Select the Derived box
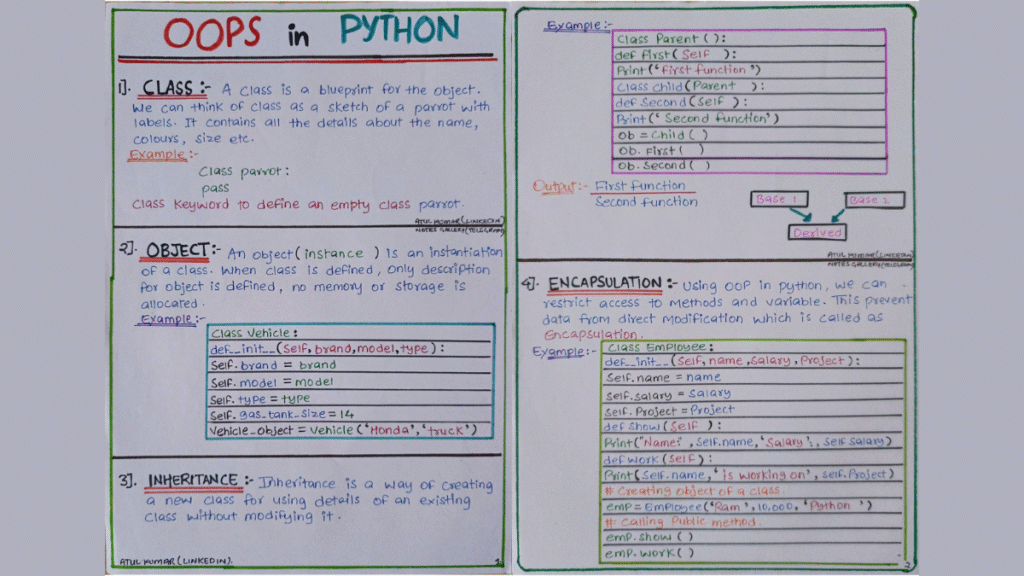The height and width of the screenshot is (576, 1024). click(x=818, y=231)
